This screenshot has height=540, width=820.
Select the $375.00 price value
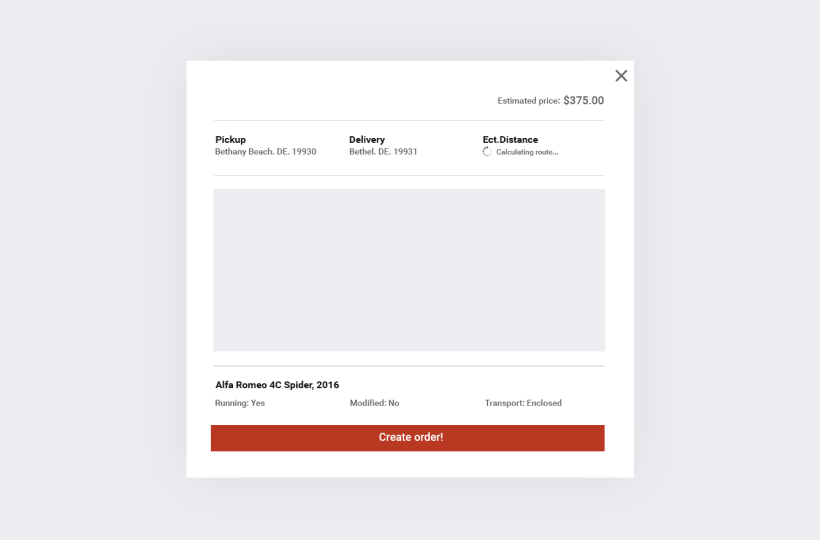583,101
